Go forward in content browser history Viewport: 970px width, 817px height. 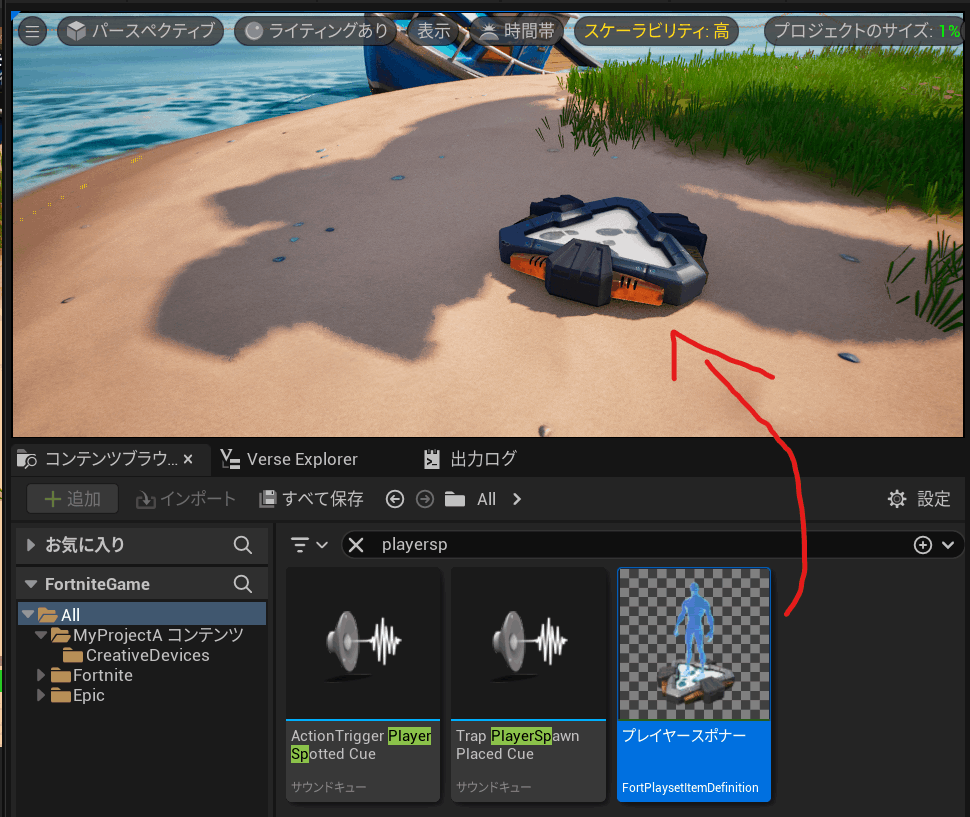point(424,499)
